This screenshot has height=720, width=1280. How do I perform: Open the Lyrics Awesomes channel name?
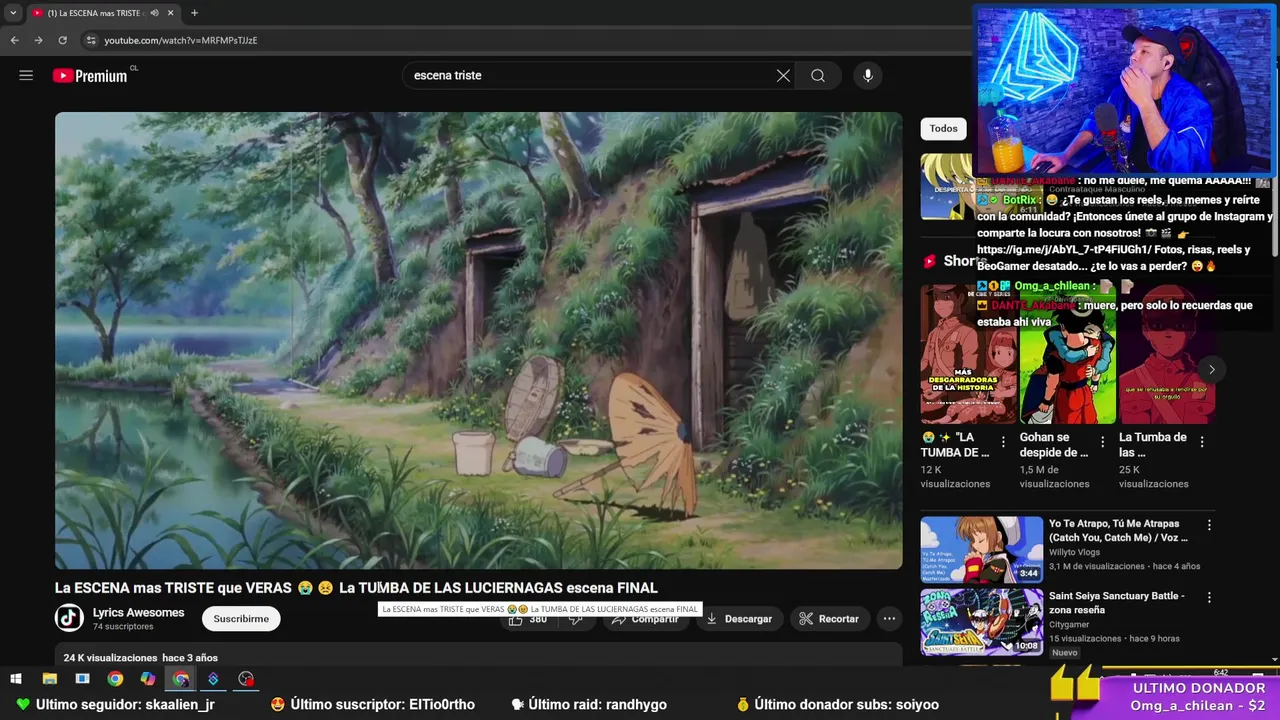(138, 612)
